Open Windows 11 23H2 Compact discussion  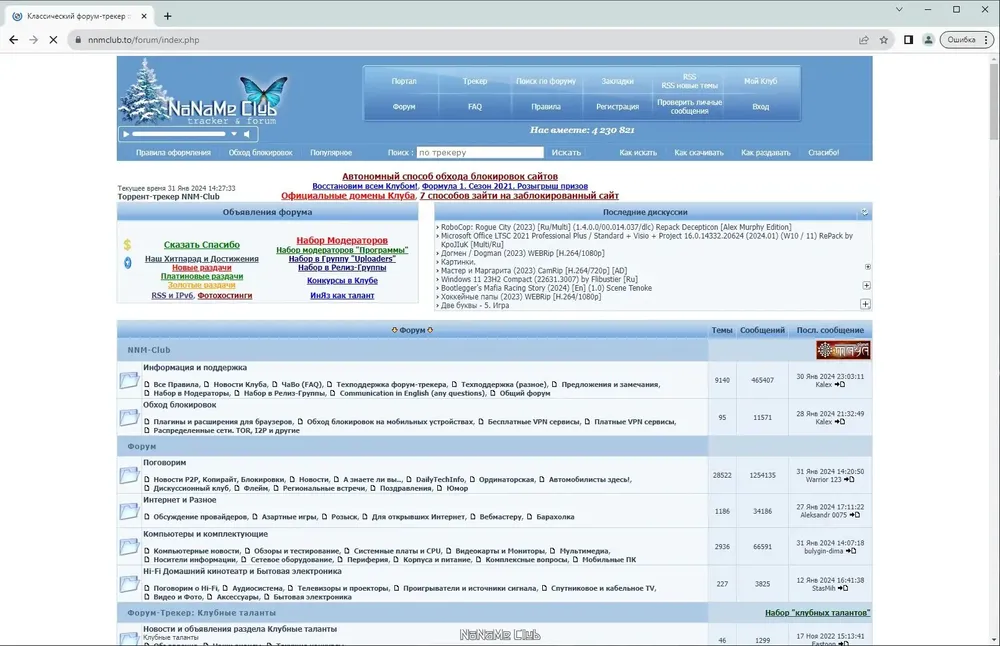tap(539, 279)
